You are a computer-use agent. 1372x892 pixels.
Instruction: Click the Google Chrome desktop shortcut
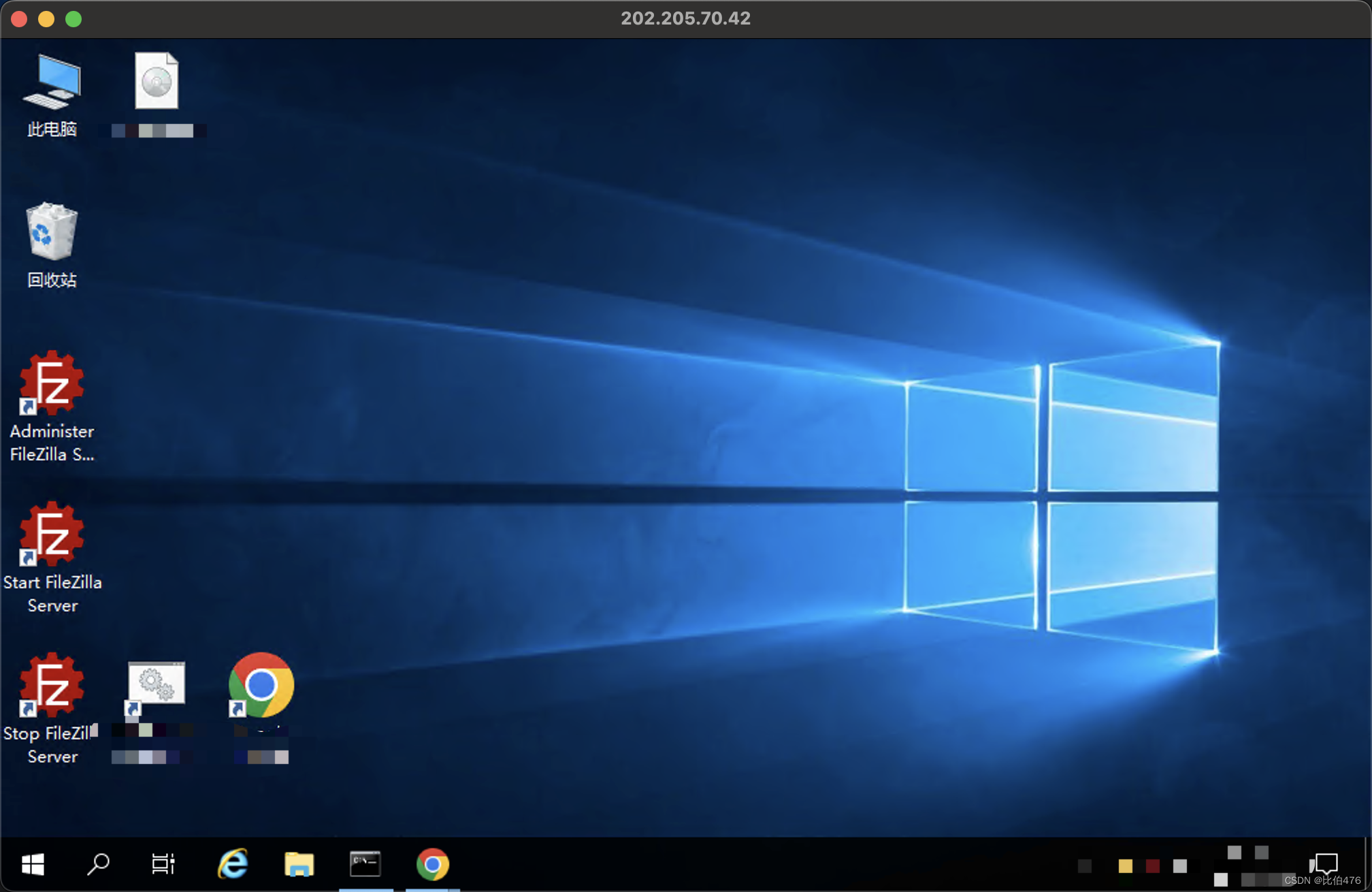pyautogui.click(x=261, y=685)
